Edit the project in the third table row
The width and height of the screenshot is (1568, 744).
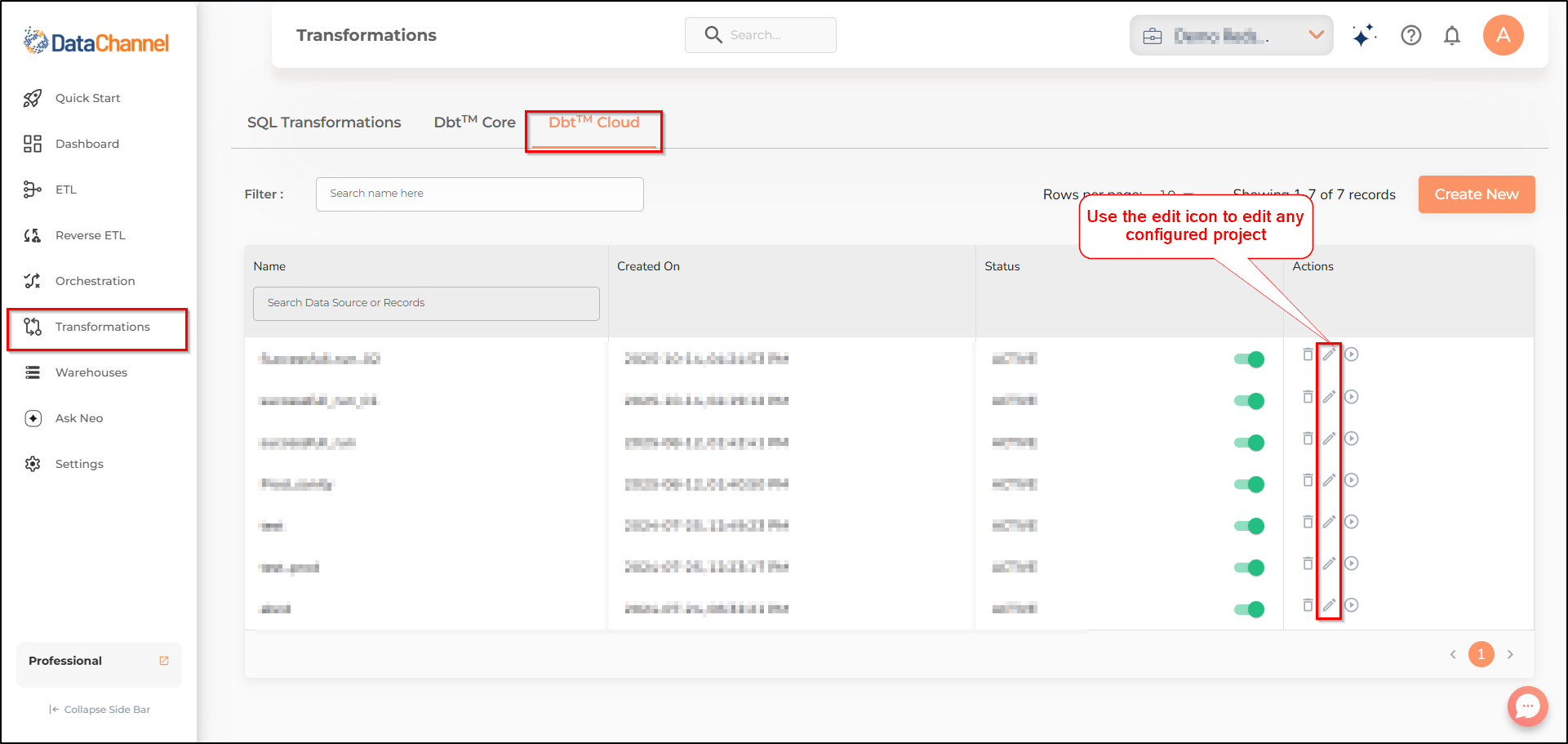(1329, 439)
